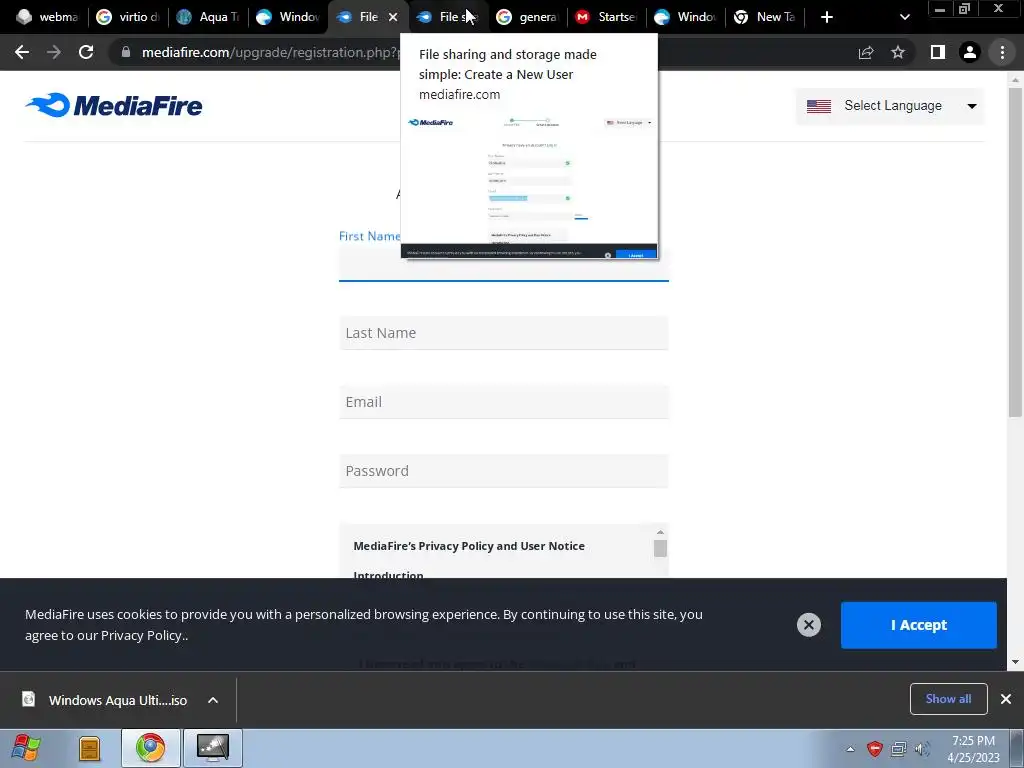The image size is (1024, 768).
Task: Click the tab preview thumbnail
Action: (x=529, y=186)
